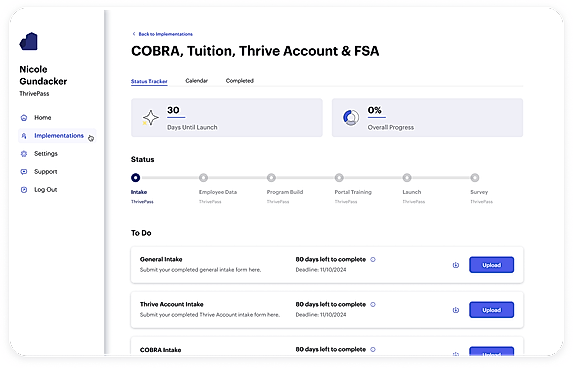This screenshot has width=573, height=368.
Task: Click the info icon beside Thrive Account Intake deadline
Action: [373, 304]
